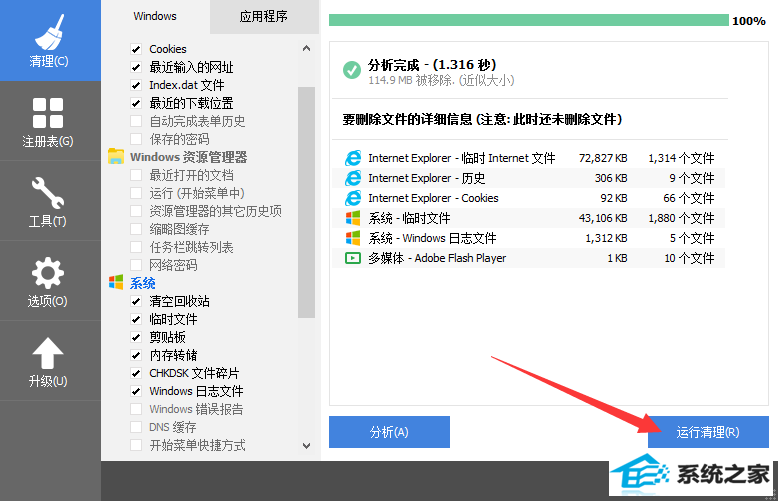This screenshot has height=501, width=778.
Task: Select the 系统 category heading
Action: [x=142, y=283]
